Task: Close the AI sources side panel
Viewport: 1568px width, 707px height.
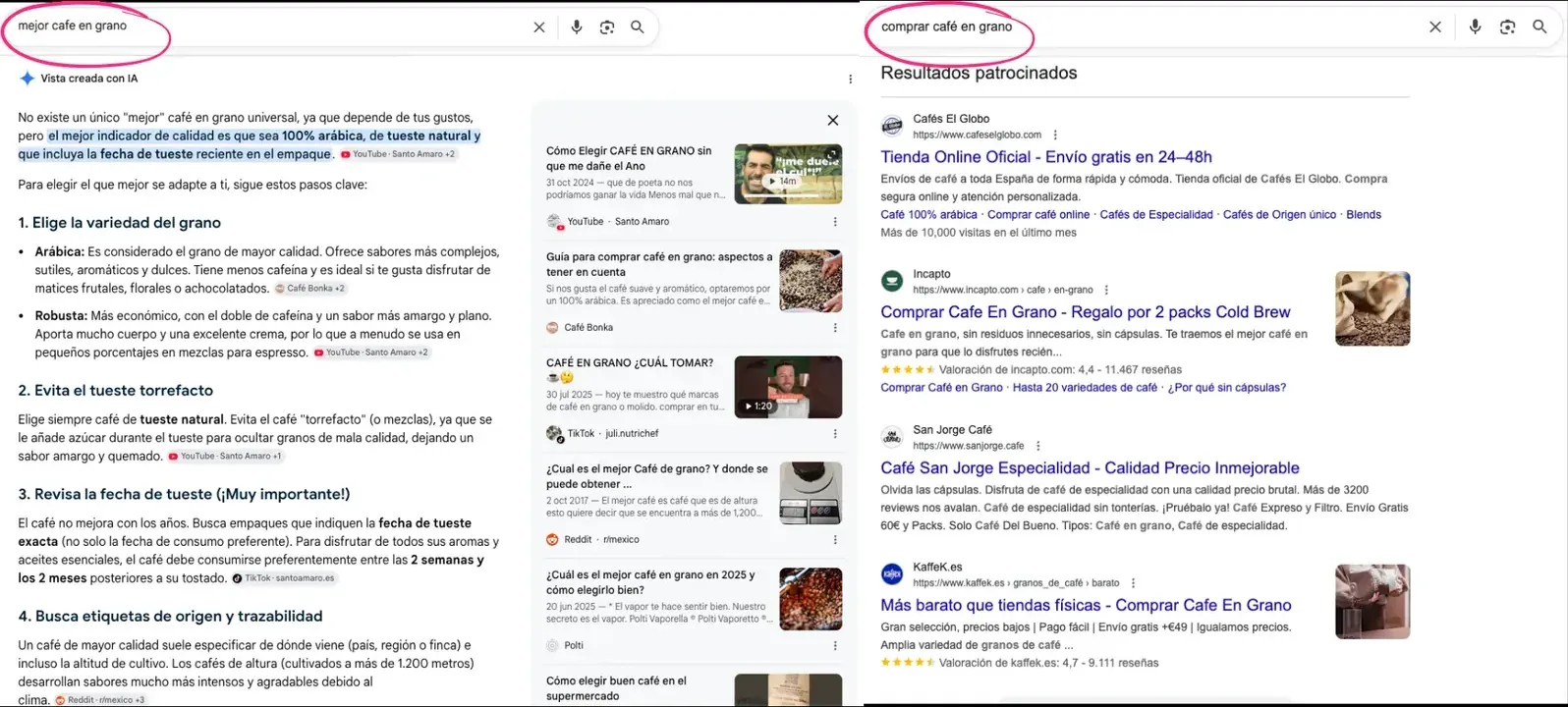Action: pyautogui.click(x=833, y=120)
